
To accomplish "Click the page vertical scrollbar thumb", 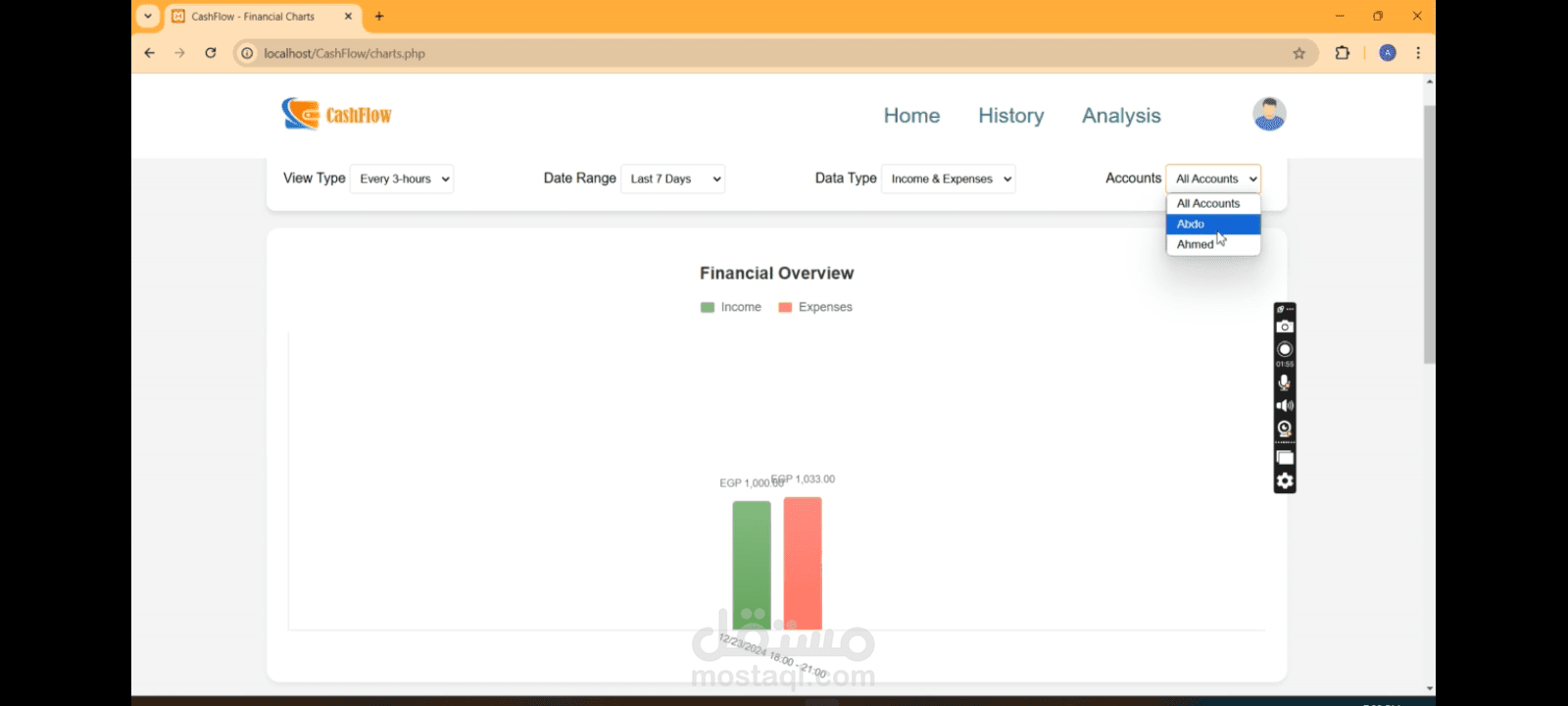I will click(x=1429, y=233).
